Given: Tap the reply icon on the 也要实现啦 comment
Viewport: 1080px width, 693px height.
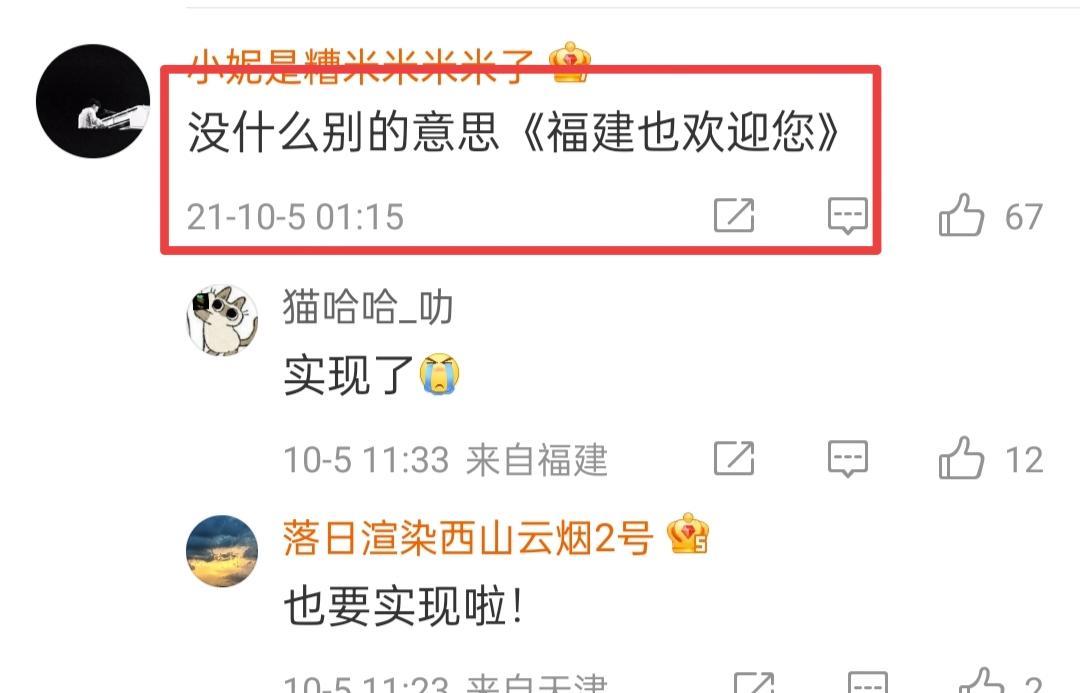Looking at the screenshot, I should point(868,682).
